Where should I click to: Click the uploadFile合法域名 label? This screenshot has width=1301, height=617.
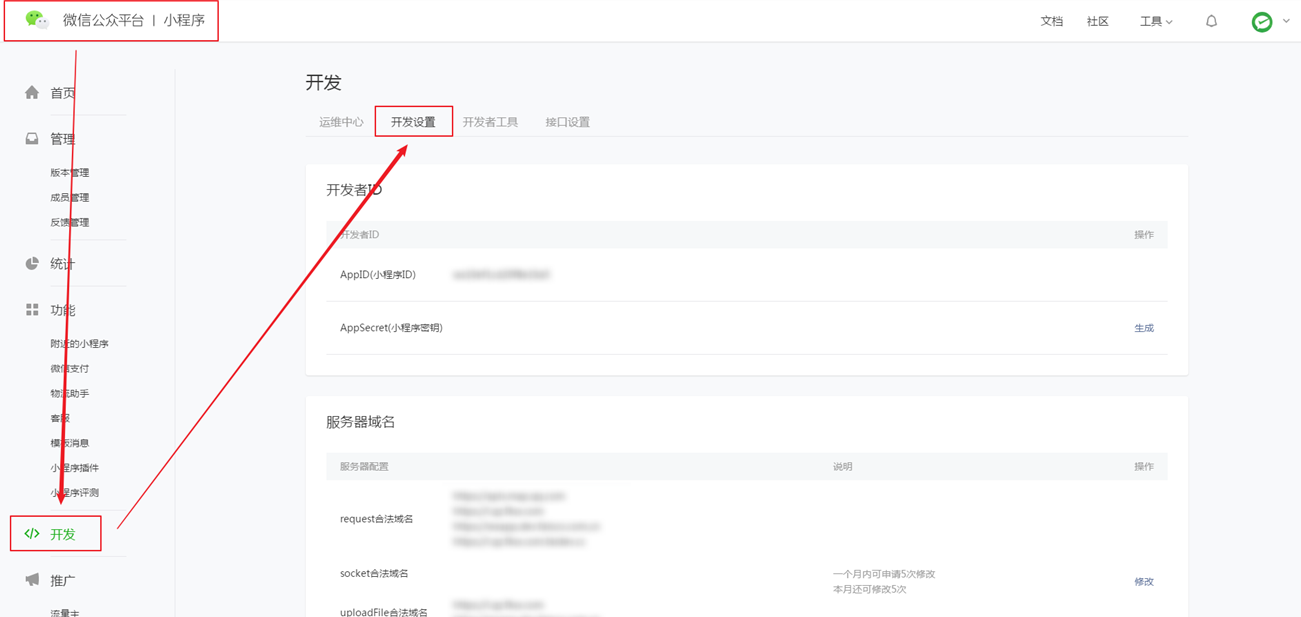point(384,612)
